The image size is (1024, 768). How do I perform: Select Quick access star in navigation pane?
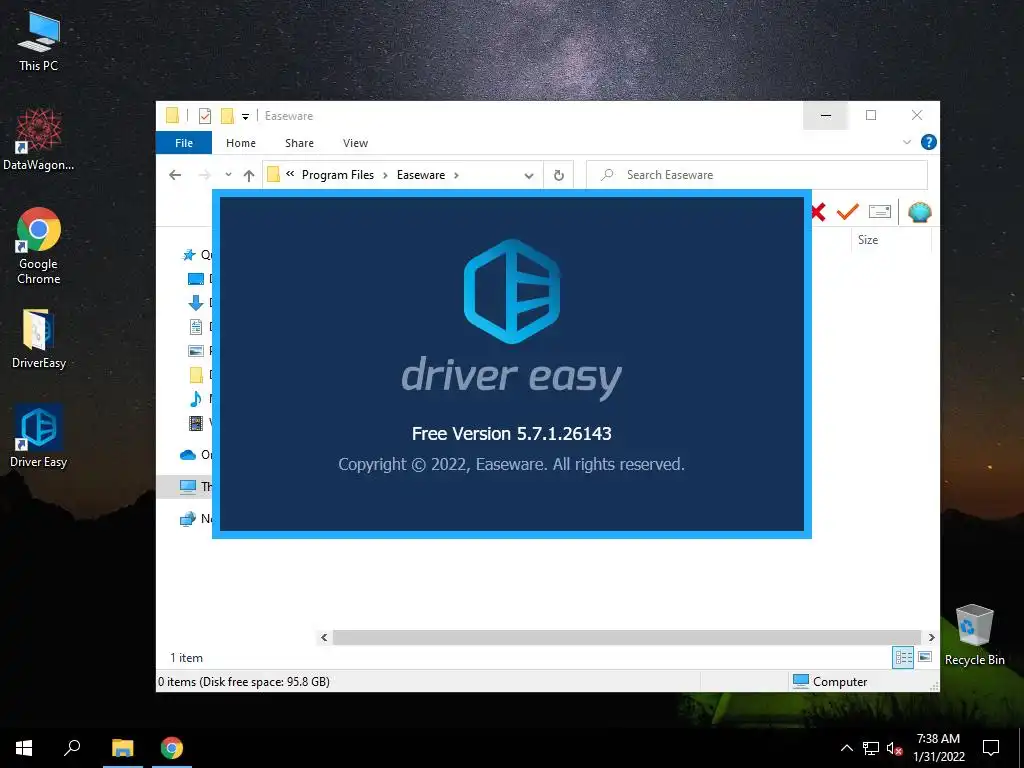point(189,255)
